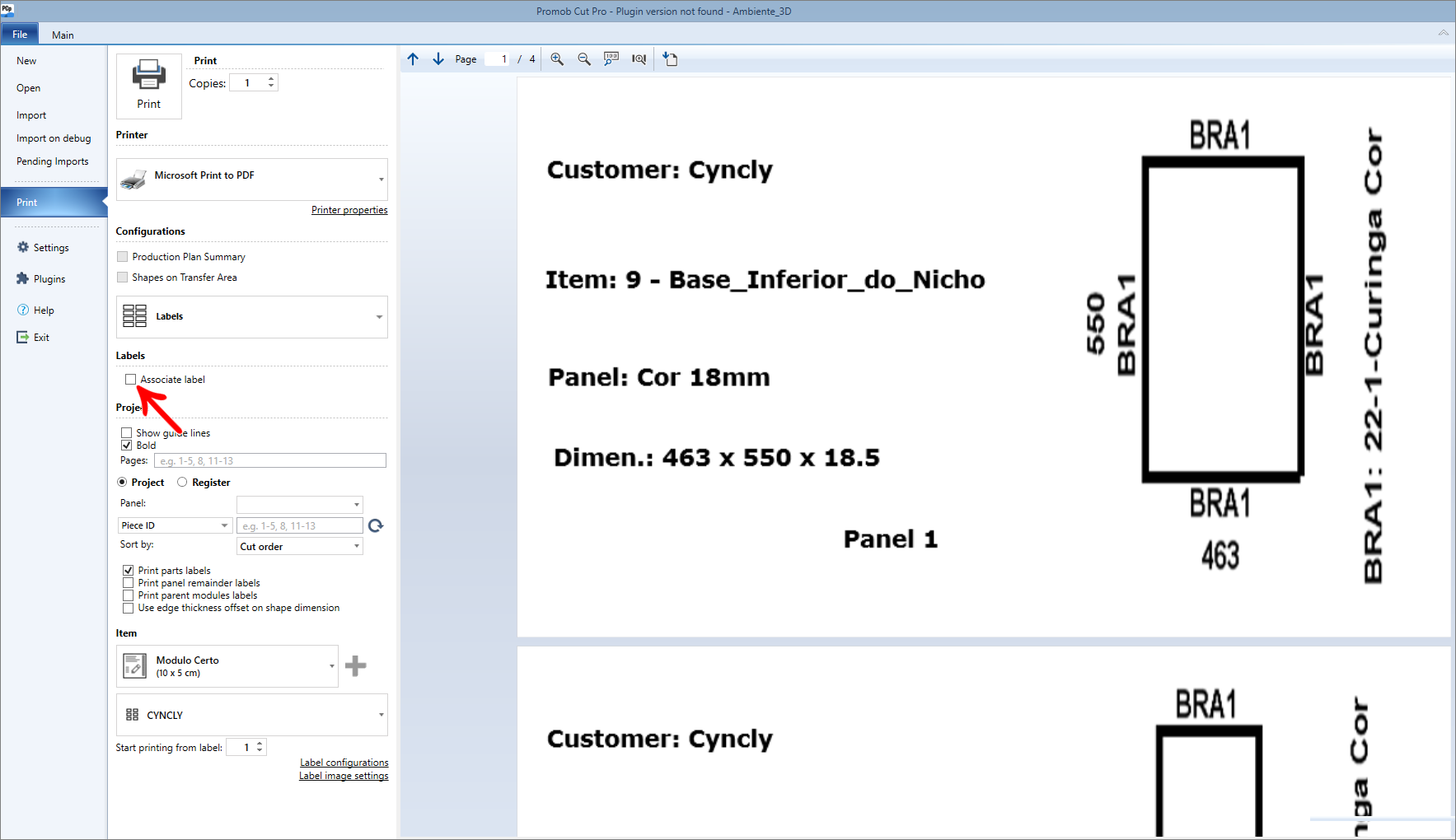
Task: Collapse the ribbon with the chevron
Action: click(x=1443, y=33)
